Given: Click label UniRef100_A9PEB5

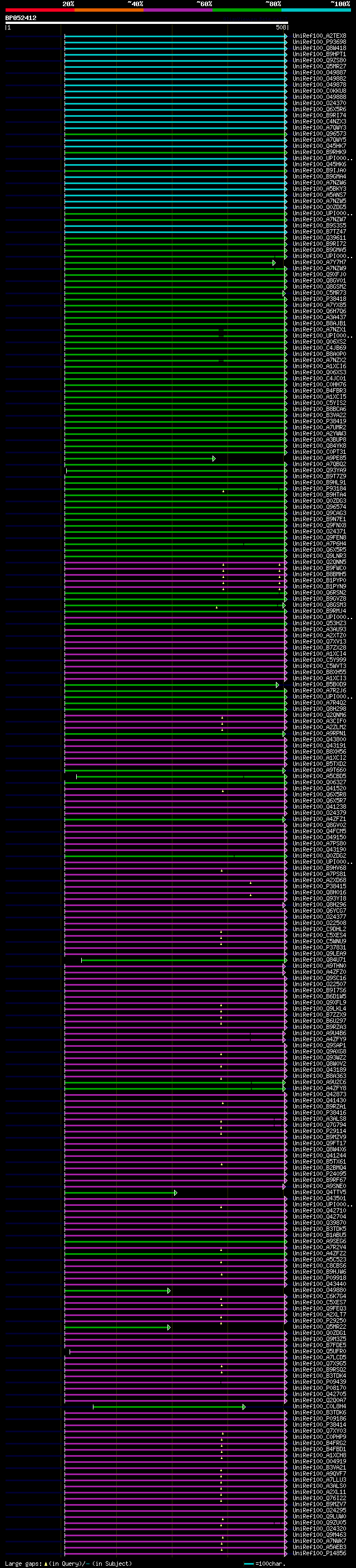Looking at the screenshot, I should tap(319, 458).
